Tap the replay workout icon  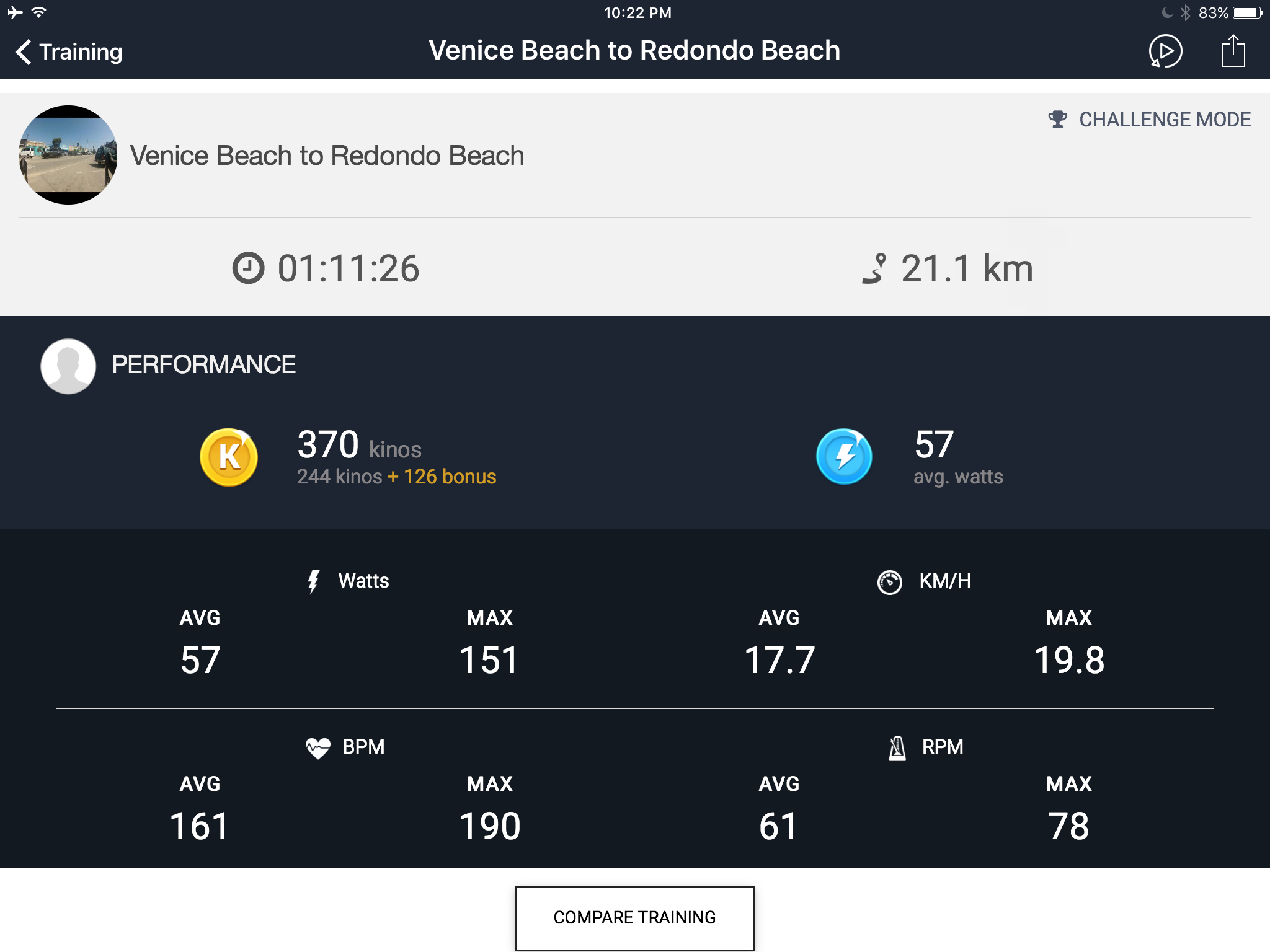[1165, 51]
